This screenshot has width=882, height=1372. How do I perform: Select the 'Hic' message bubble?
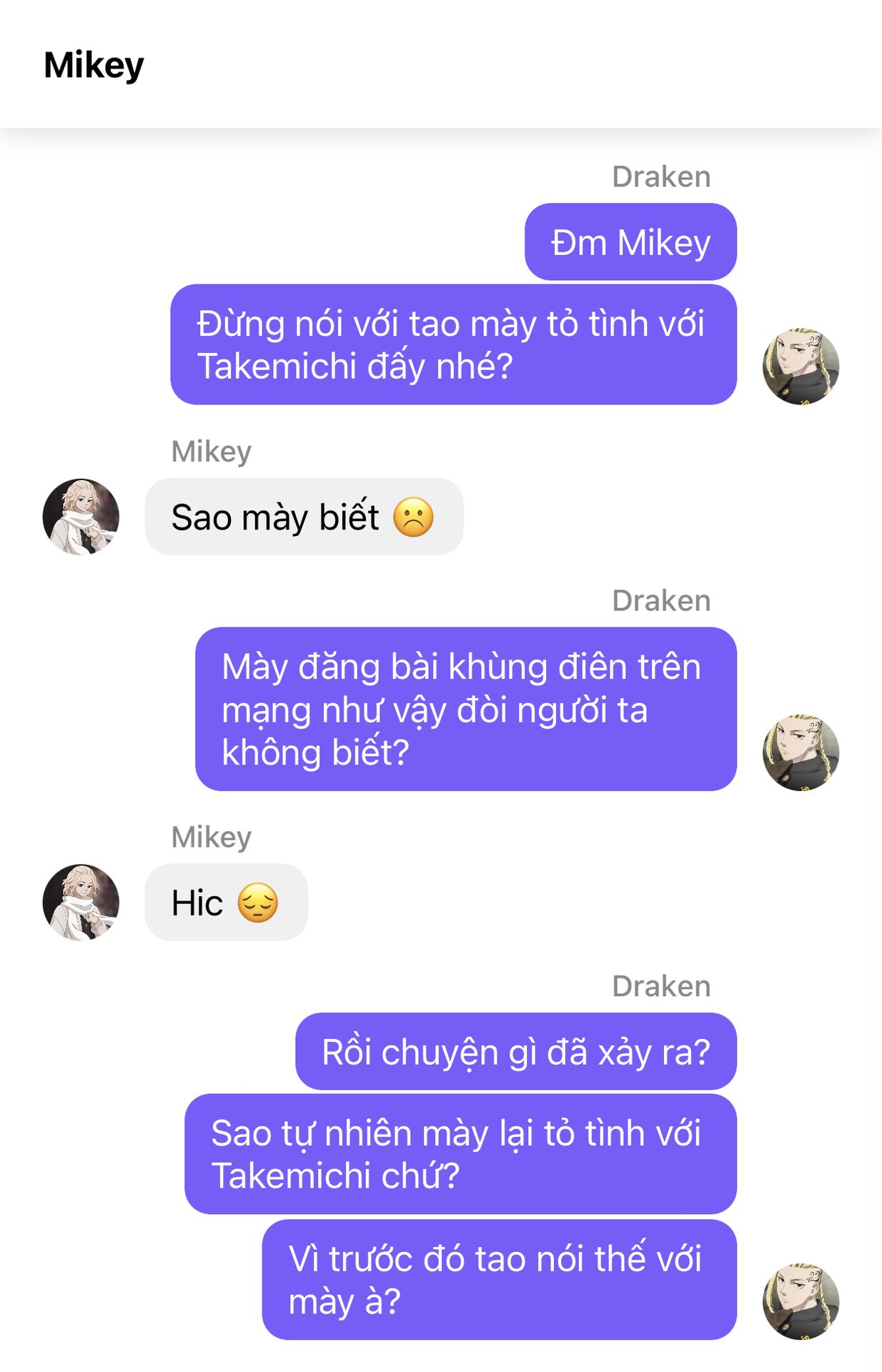[x=226, y=902]
